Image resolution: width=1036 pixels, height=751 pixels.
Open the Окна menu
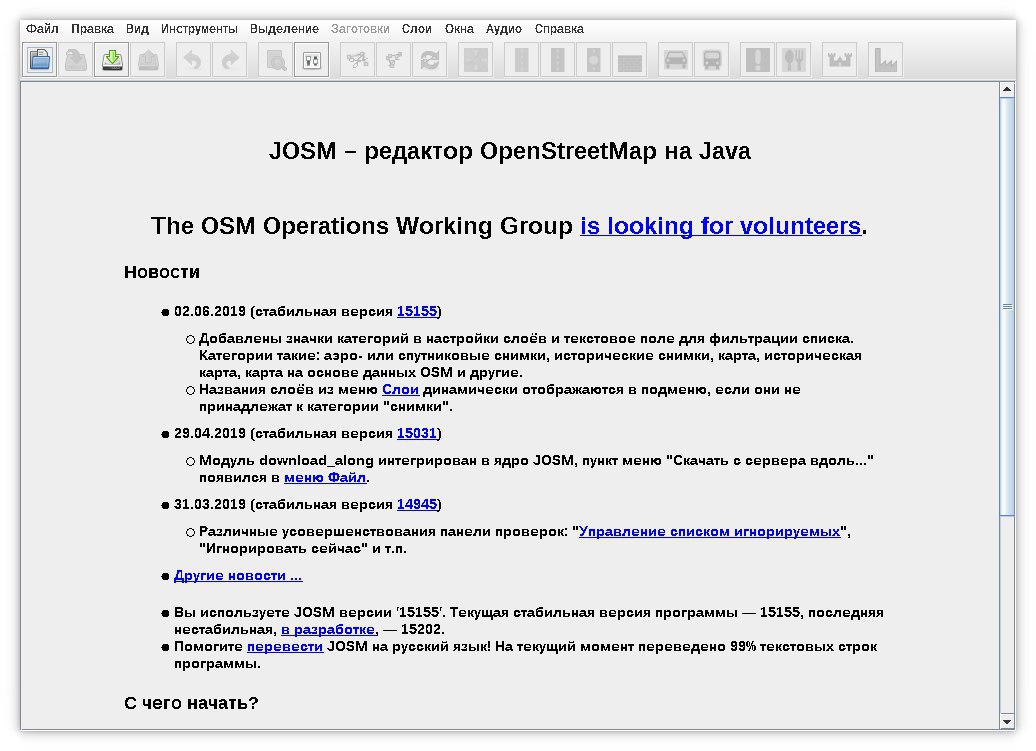coord(459,28)
